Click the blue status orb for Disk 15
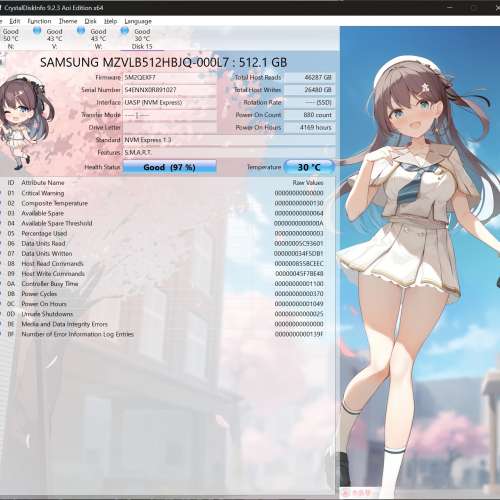 pyautogui.click(x=125, y=31)
